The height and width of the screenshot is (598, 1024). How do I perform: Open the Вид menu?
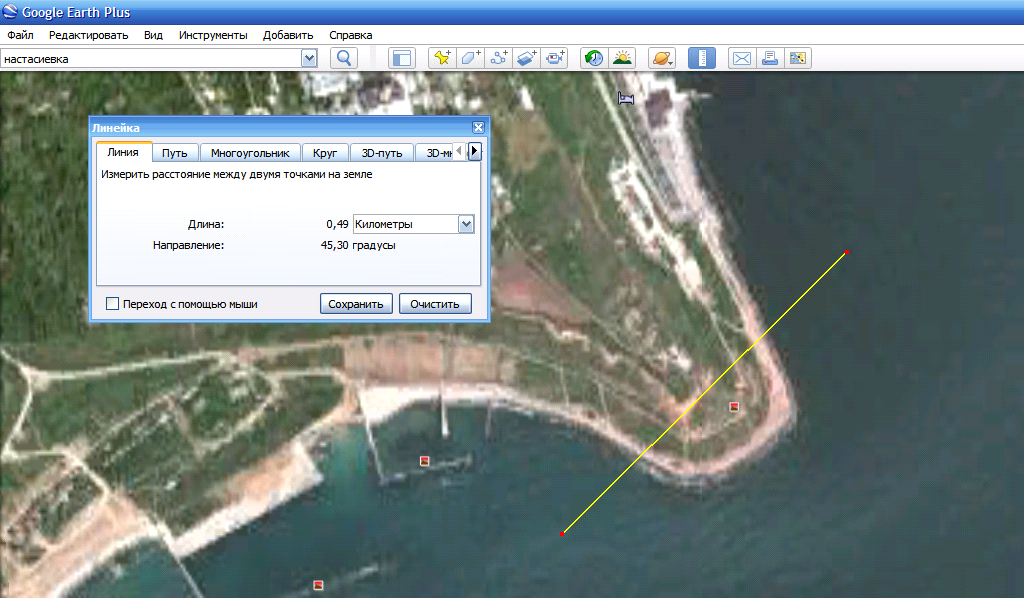(153, 35)
